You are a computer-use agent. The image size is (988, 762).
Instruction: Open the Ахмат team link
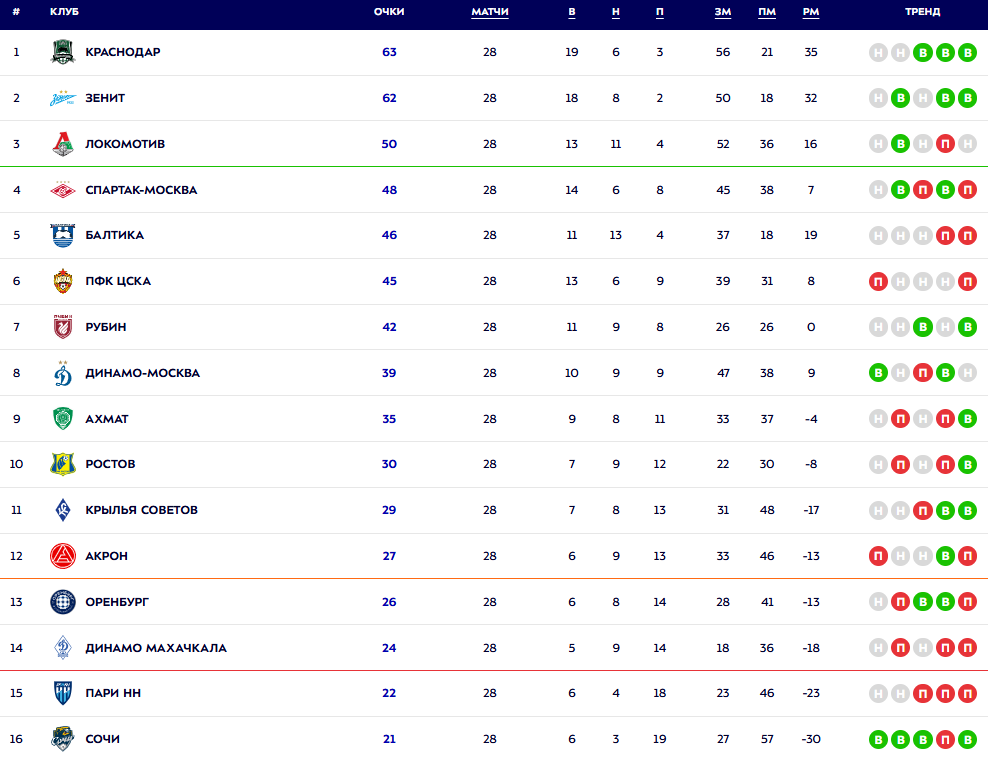coord(106,419)
